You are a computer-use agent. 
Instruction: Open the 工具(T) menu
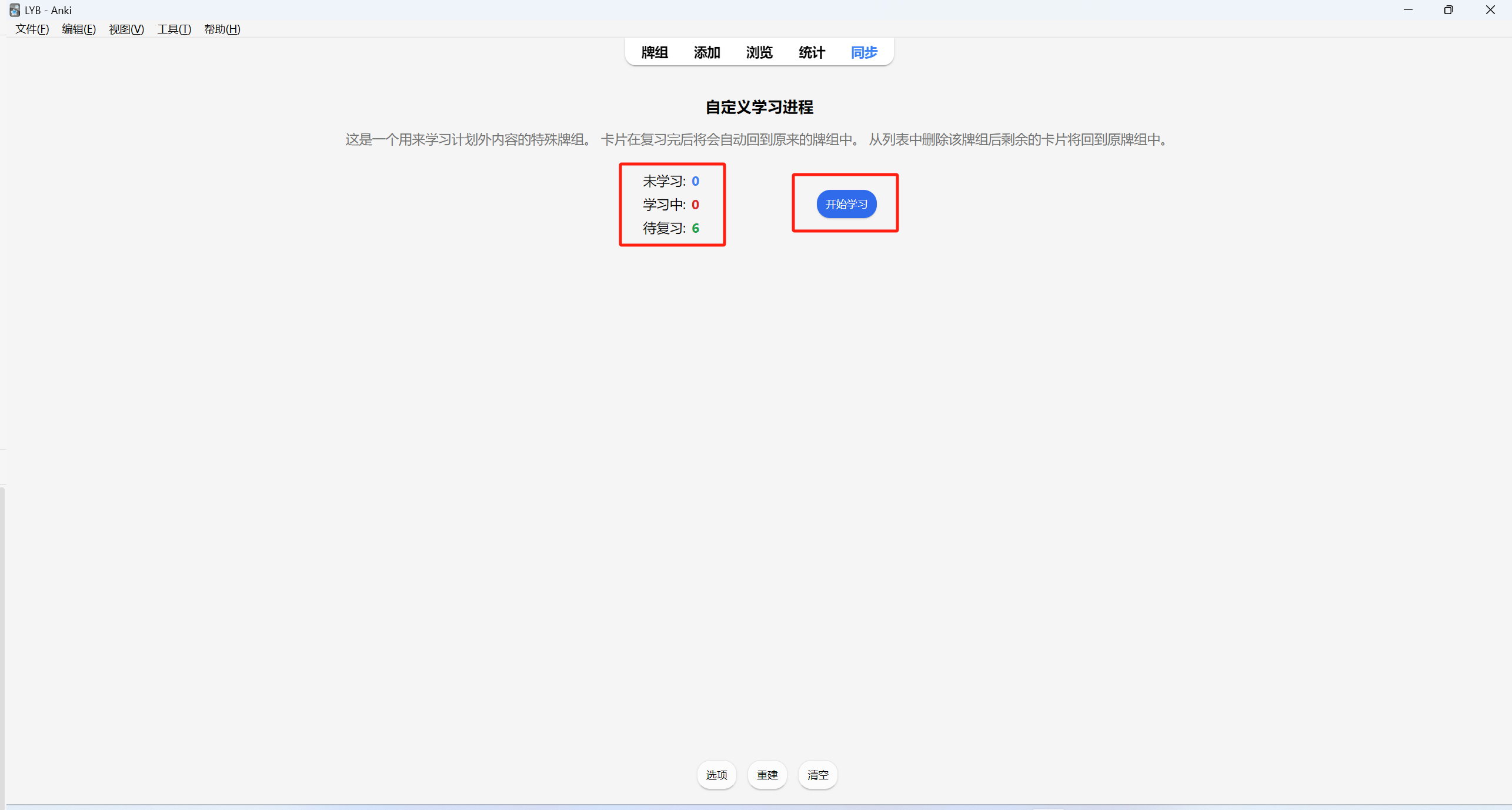[174, 29]
